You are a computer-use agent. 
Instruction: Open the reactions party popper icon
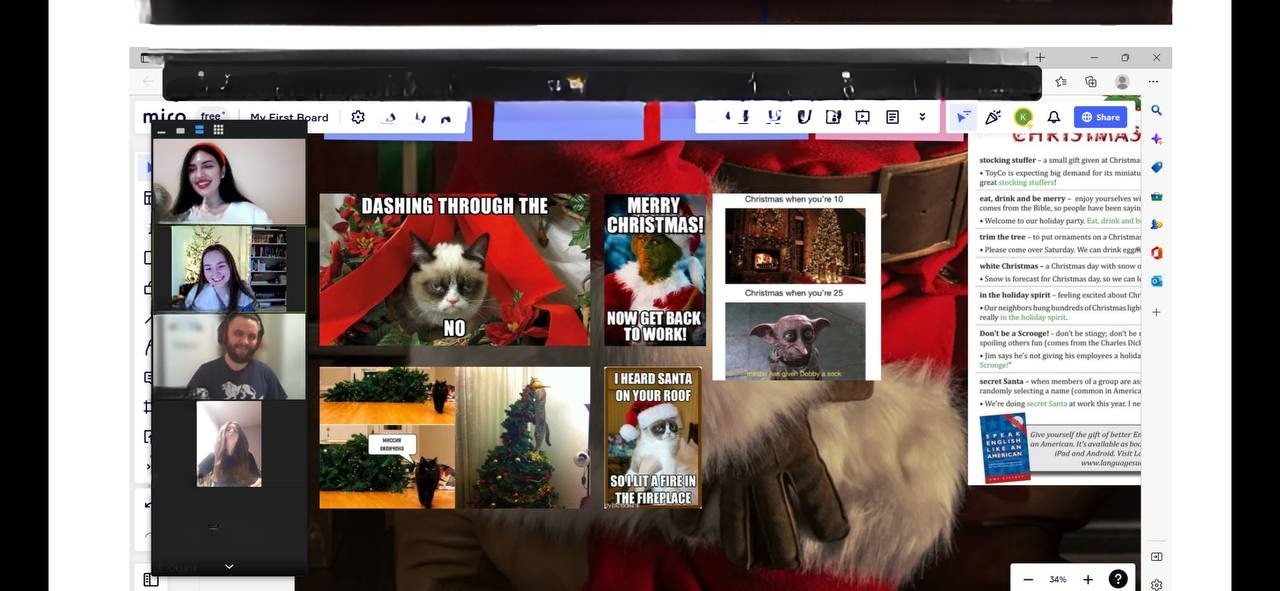click(x=993, y=117)
